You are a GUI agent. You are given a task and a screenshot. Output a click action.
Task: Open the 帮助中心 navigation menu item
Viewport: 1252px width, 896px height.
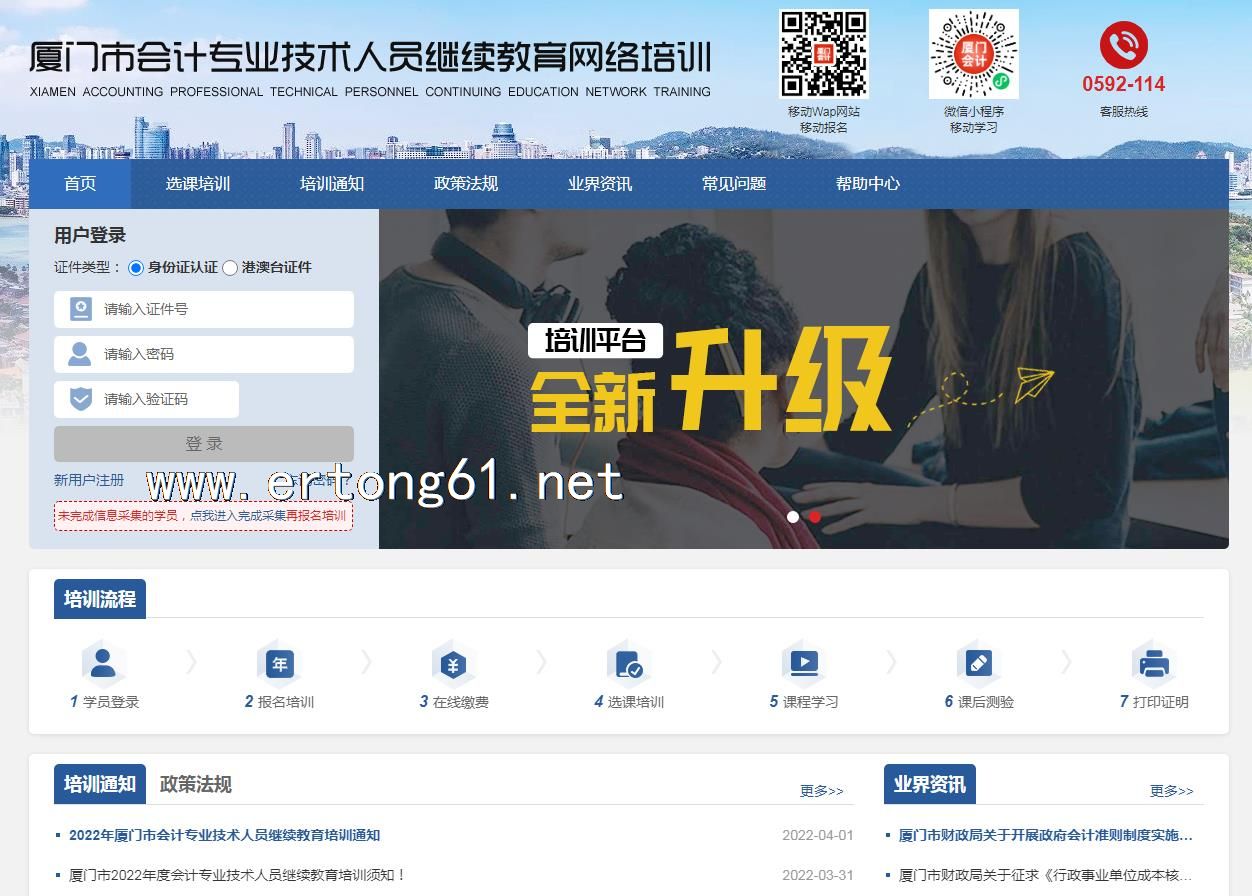[867, 184]
